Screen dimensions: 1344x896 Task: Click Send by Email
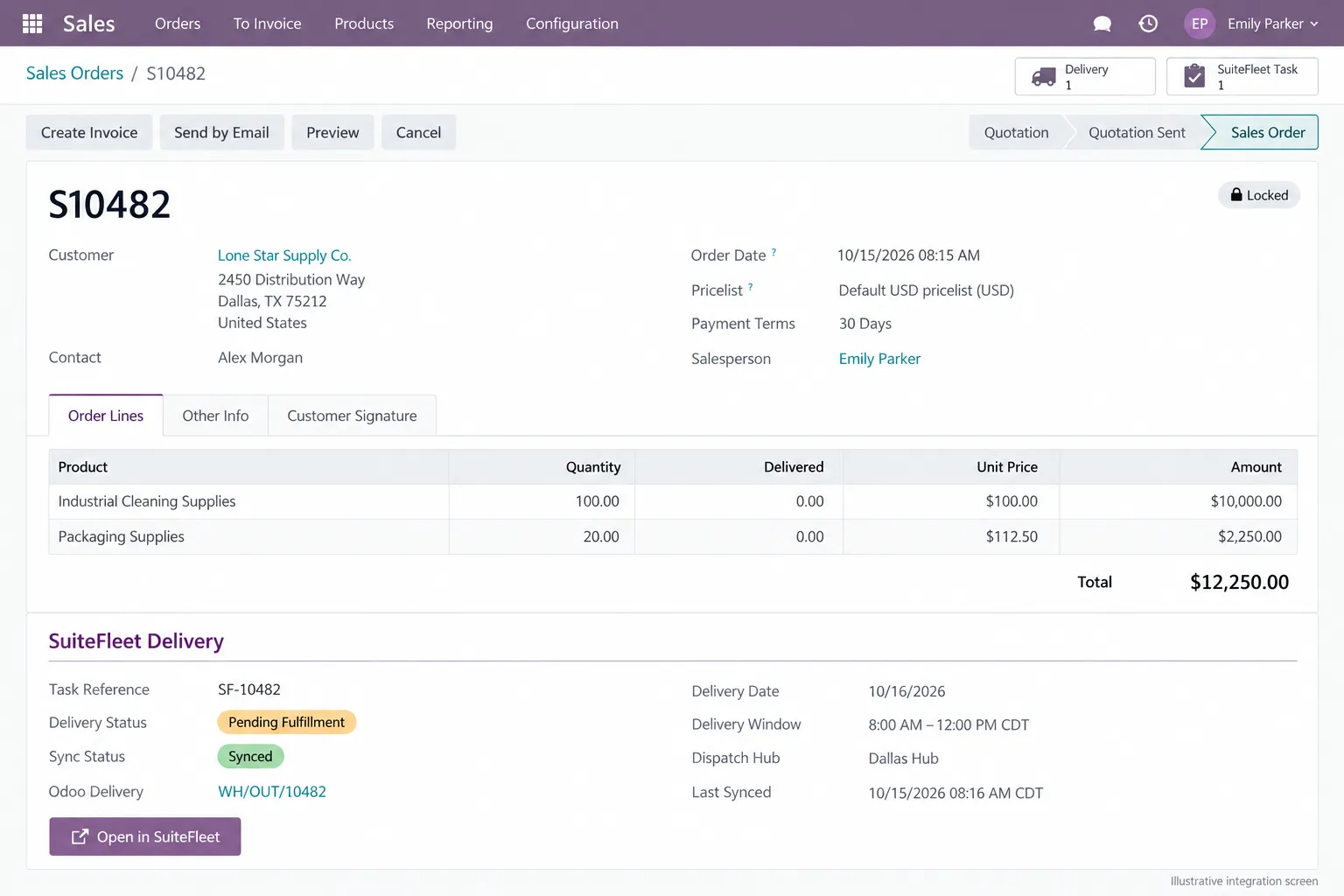[221, 132]
